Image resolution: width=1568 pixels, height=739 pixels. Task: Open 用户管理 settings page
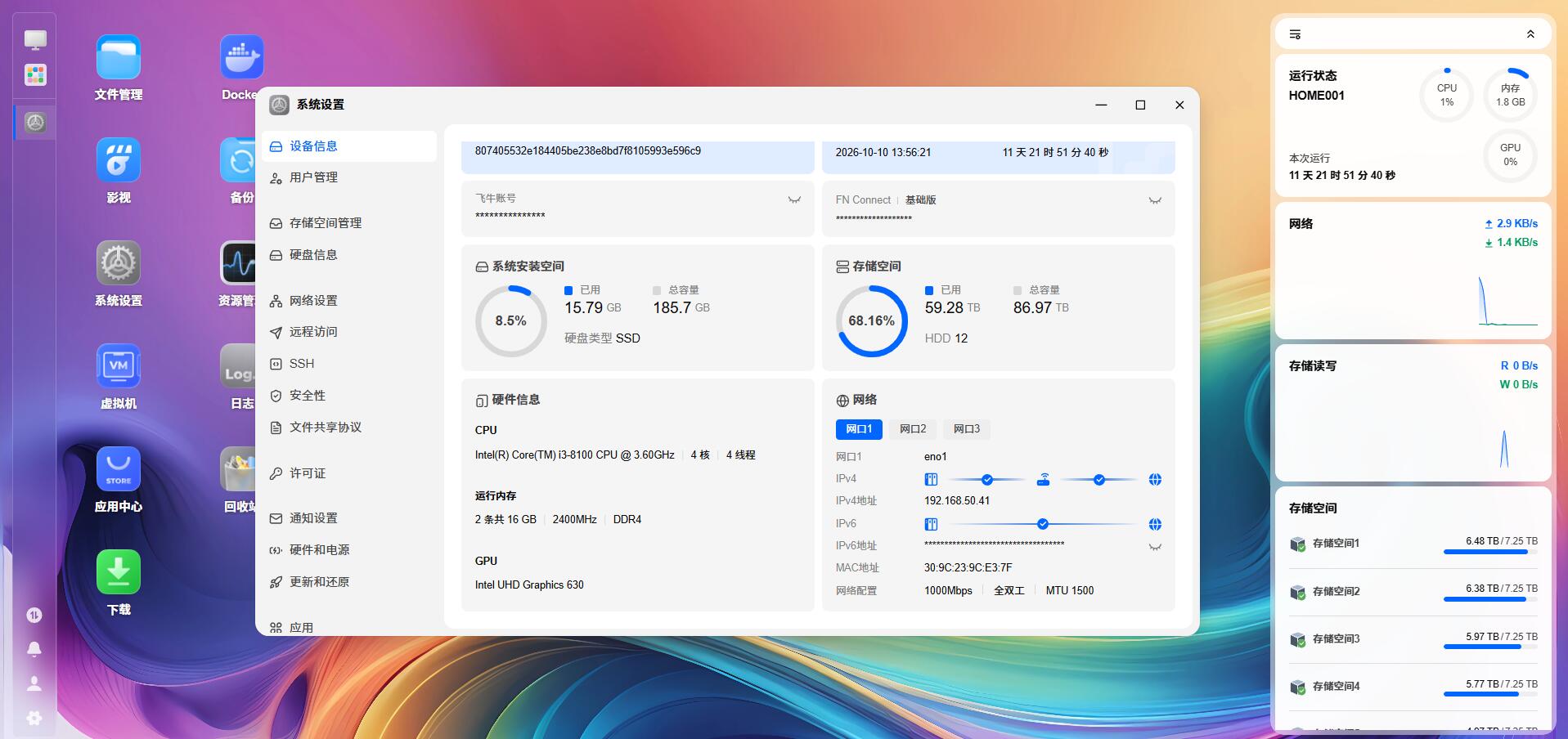pos(349,177)
